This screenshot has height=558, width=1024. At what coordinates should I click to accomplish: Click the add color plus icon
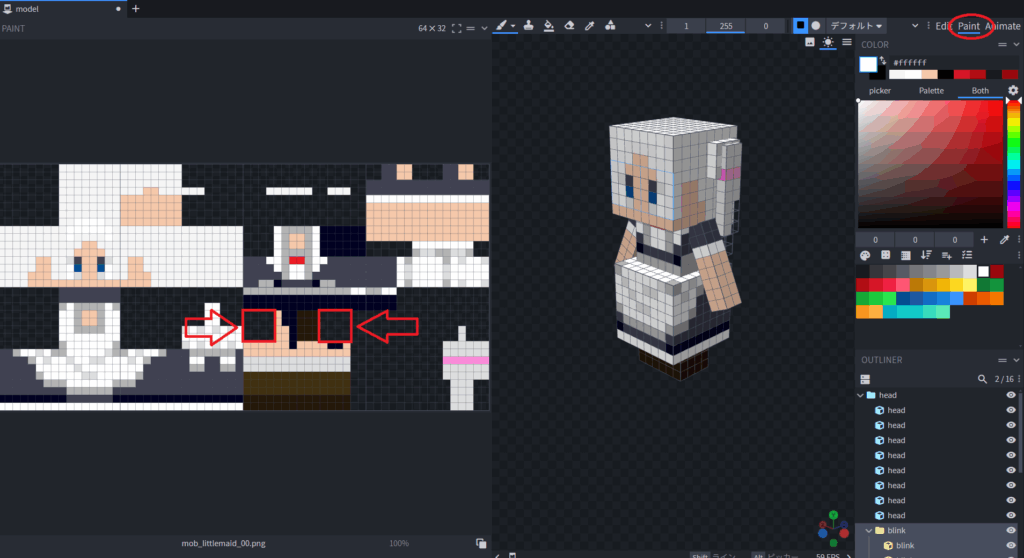click(x=984, y=240)
